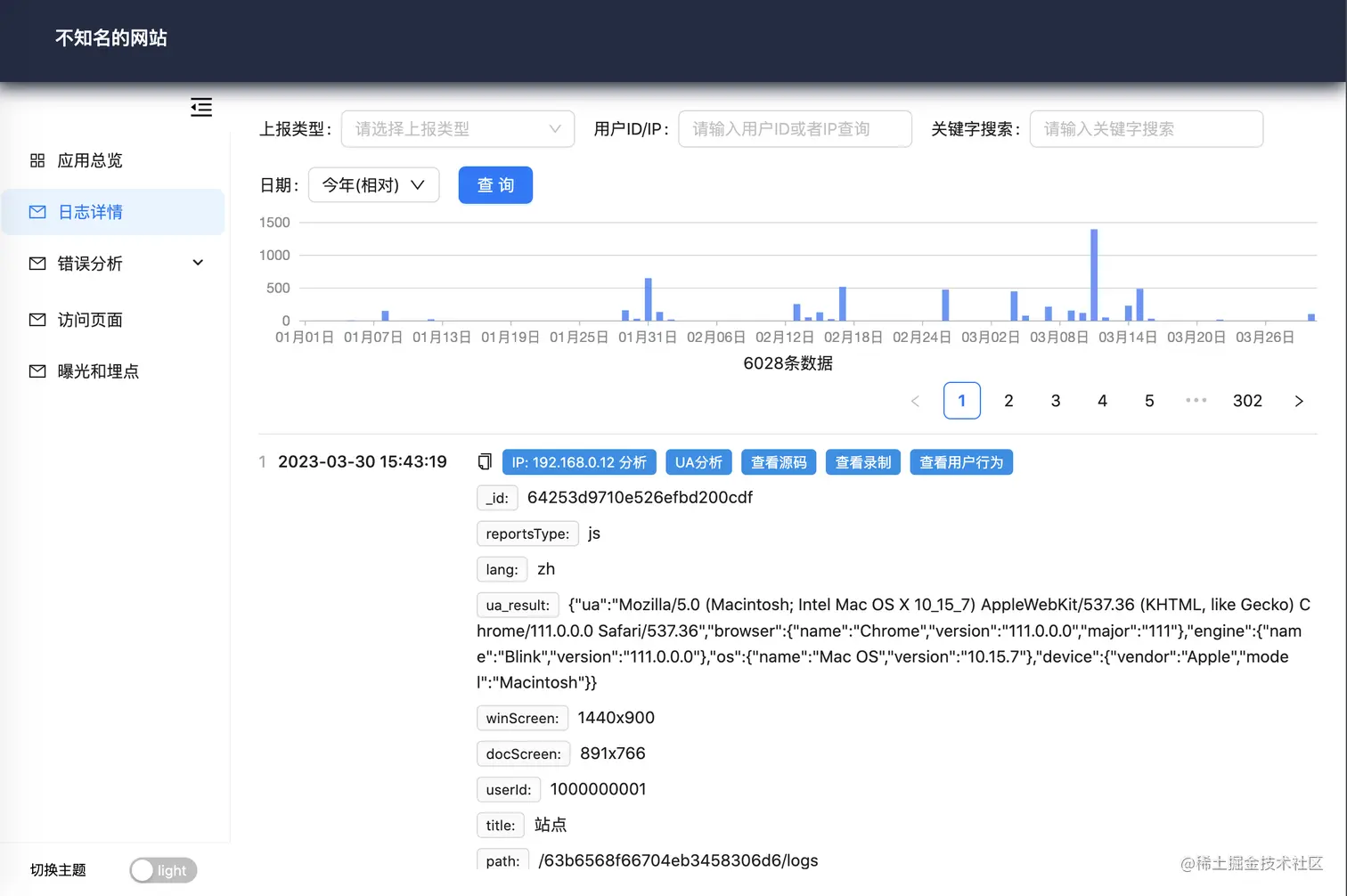
Task: Click the userId: field tag
Action: [x=509, y=789]
